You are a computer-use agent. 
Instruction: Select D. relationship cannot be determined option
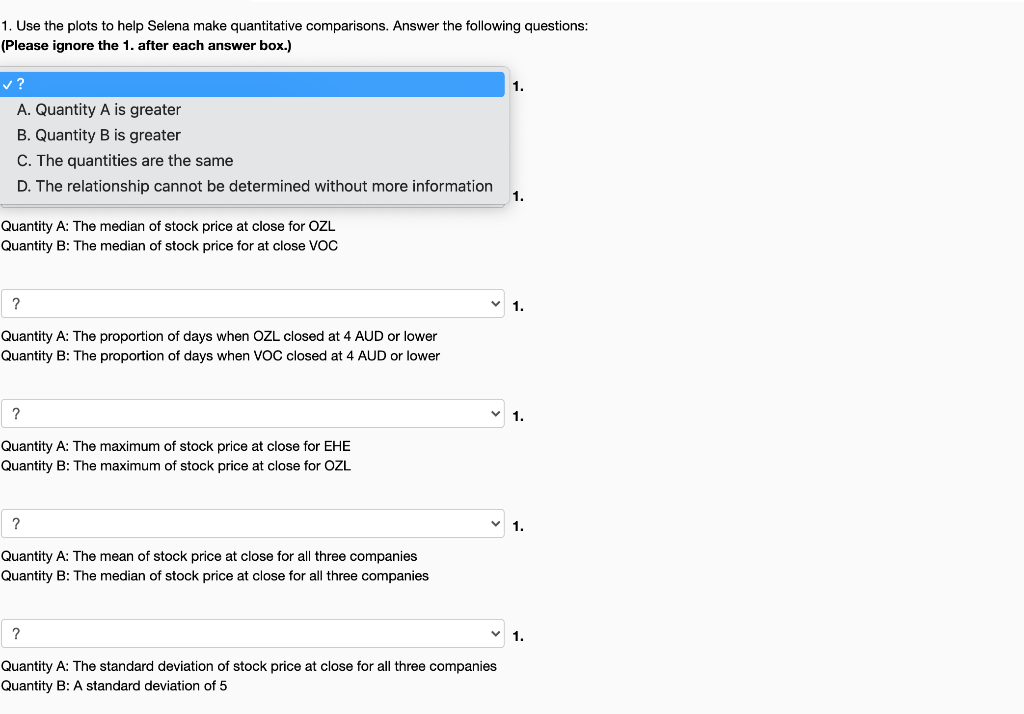coord(255,186)
